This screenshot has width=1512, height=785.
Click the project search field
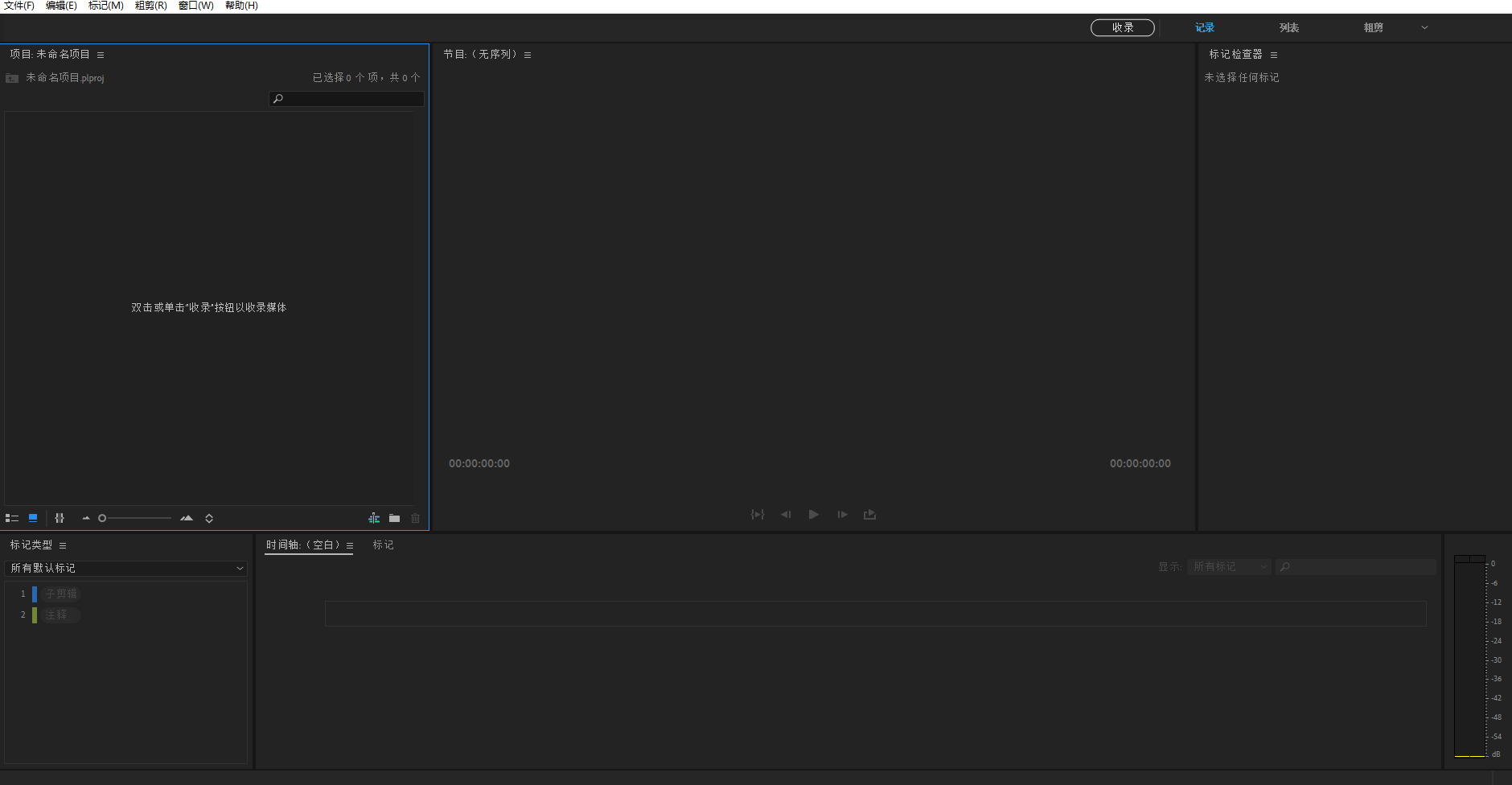346,98
